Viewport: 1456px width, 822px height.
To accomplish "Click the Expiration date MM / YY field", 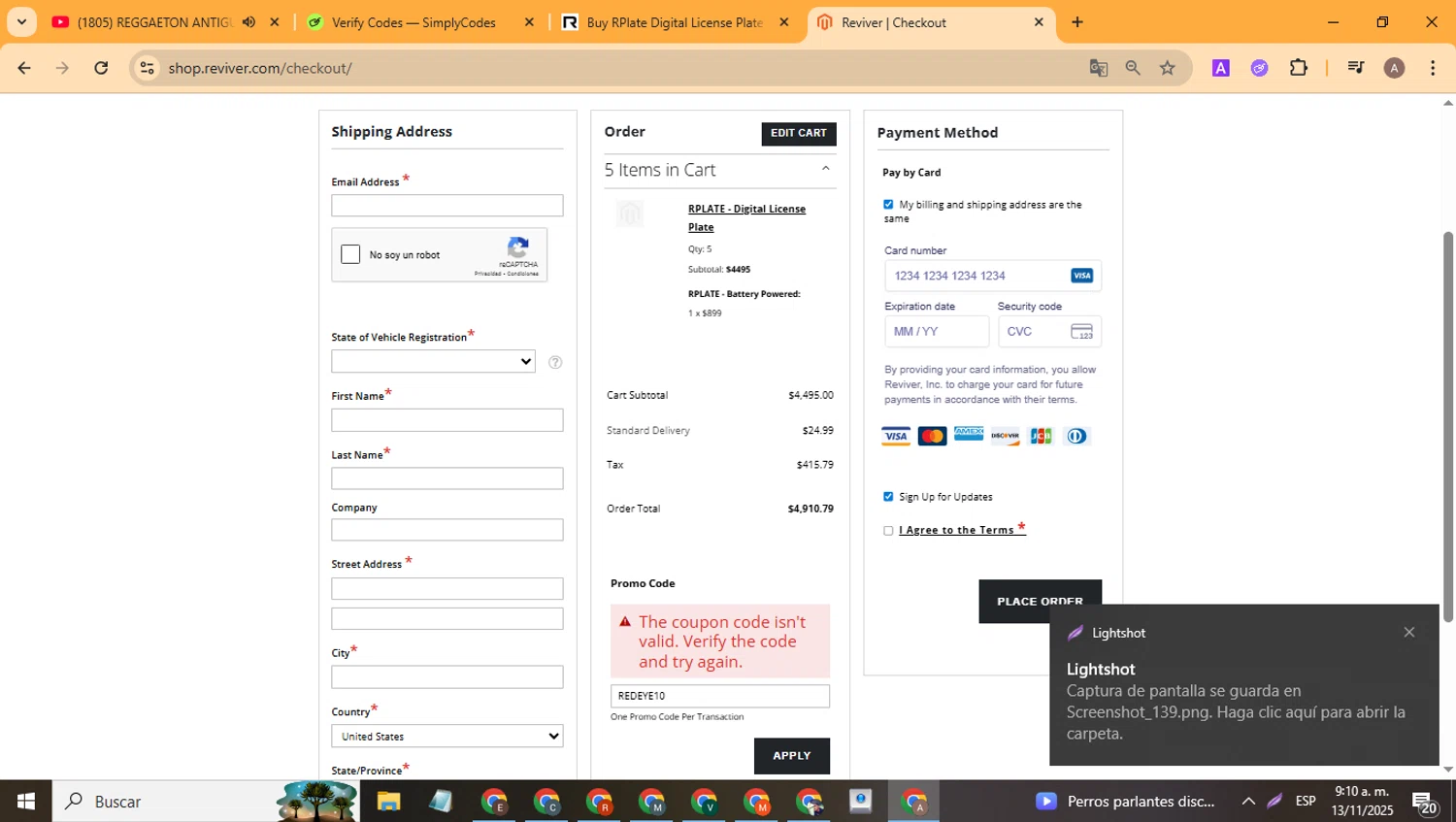I will [937, 332].
